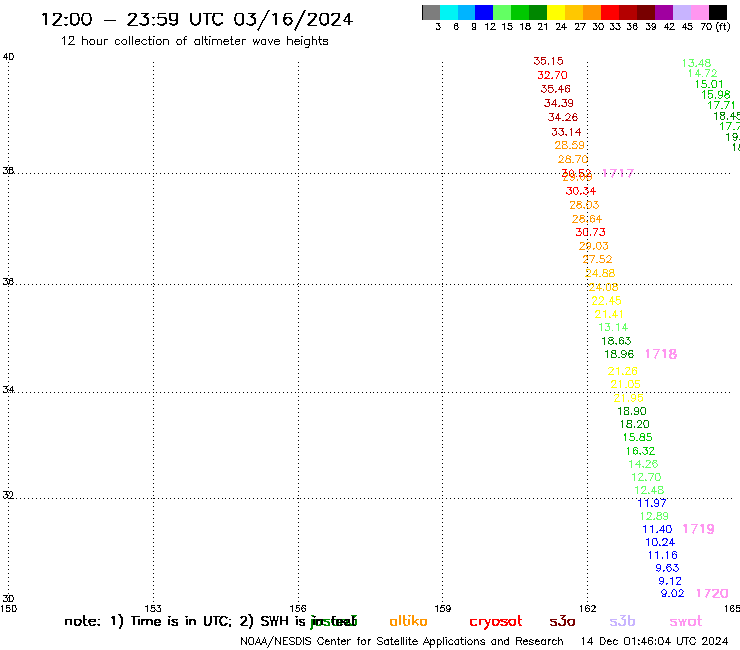Select the green value 18.63

(616, 341)
